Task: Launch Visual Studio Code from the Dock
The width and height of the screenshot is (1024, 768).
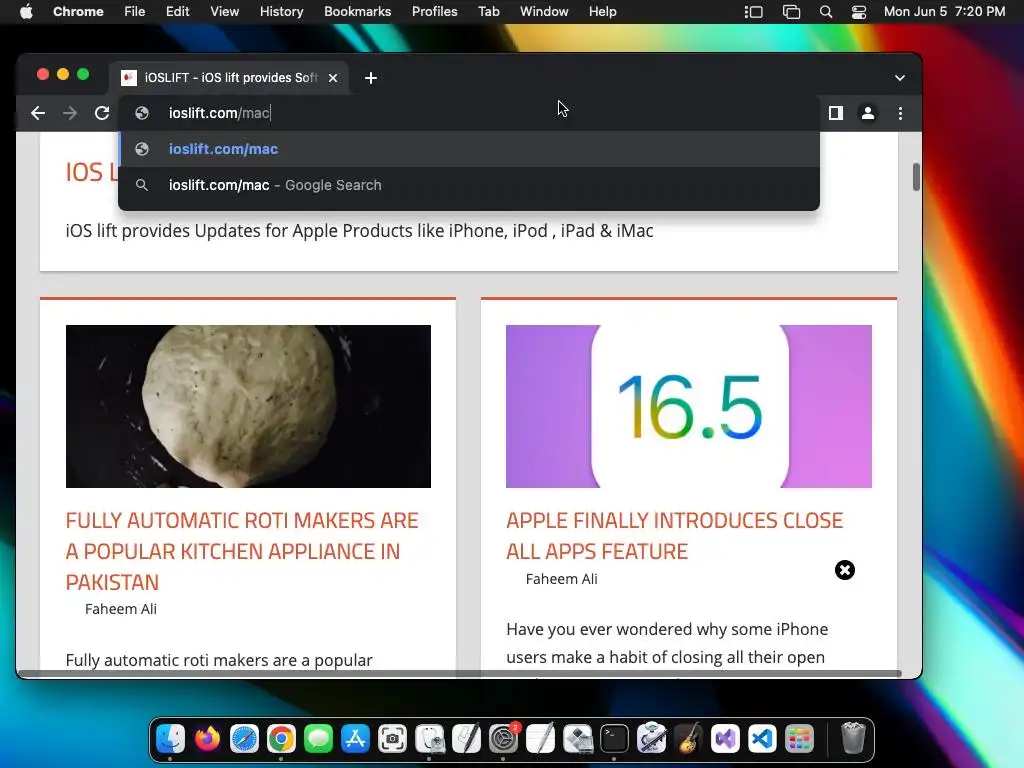Action: click(762, 739)
